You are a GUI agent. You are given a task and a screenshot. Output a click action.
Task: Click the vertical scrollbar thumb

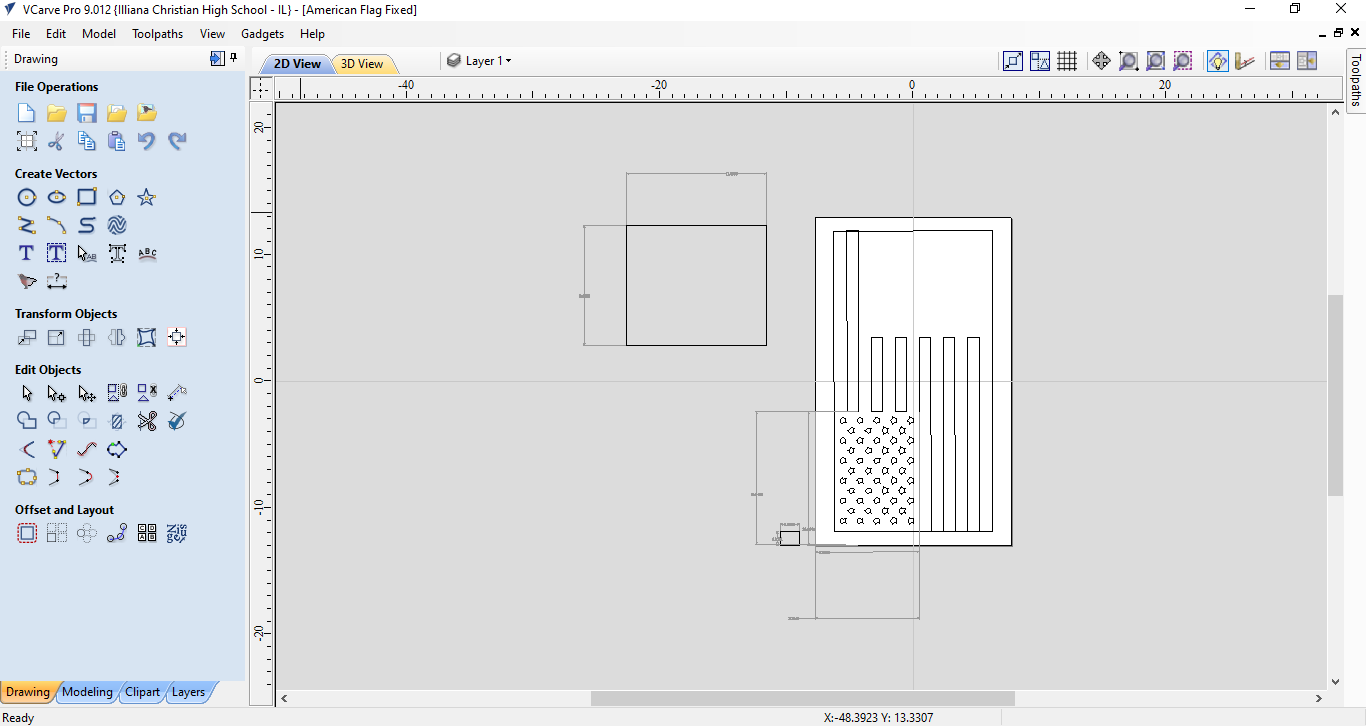(x=1335, y=395)
